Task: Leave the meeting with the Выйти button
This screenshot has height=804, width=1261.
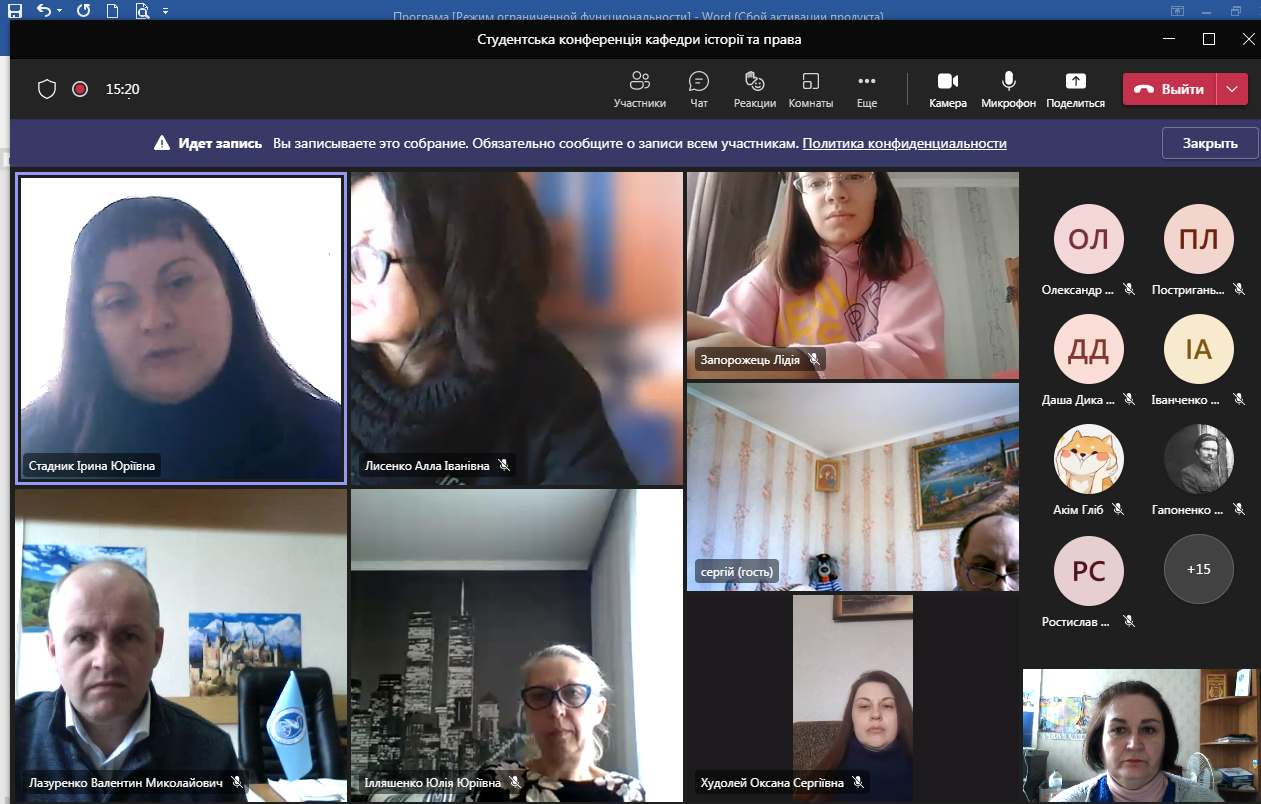Action: click(x=1169, y=89)
